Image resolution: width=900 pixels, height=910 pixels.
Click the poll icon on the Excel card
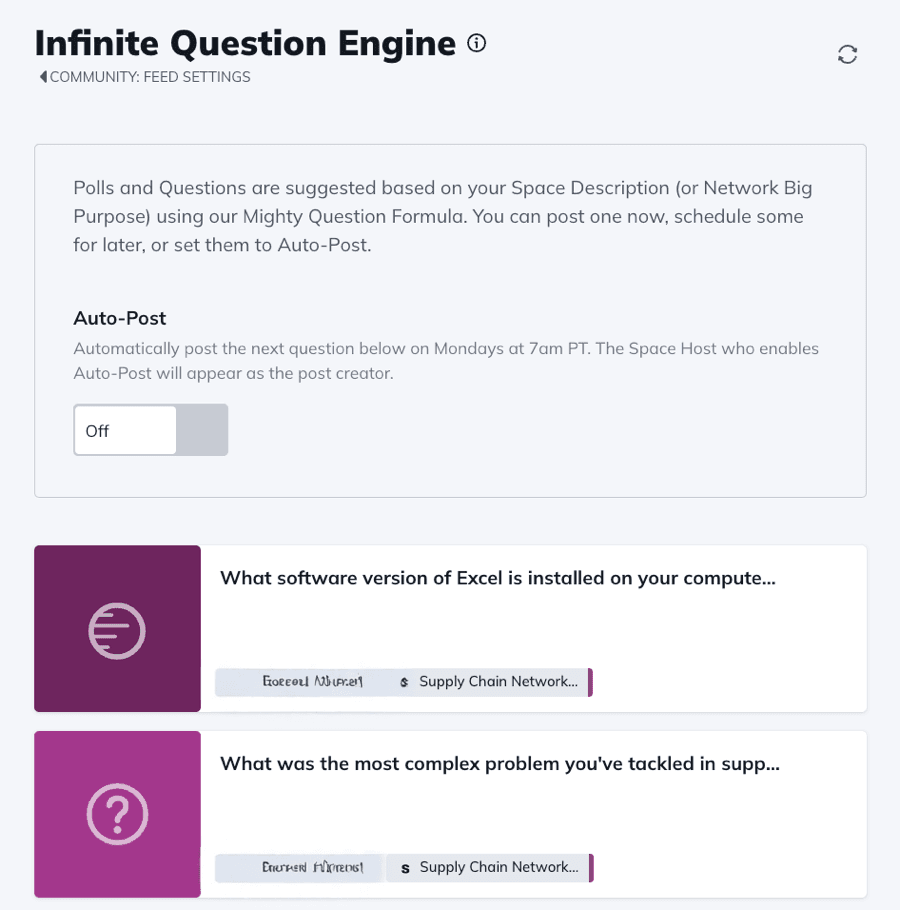[x=117, y=630]
